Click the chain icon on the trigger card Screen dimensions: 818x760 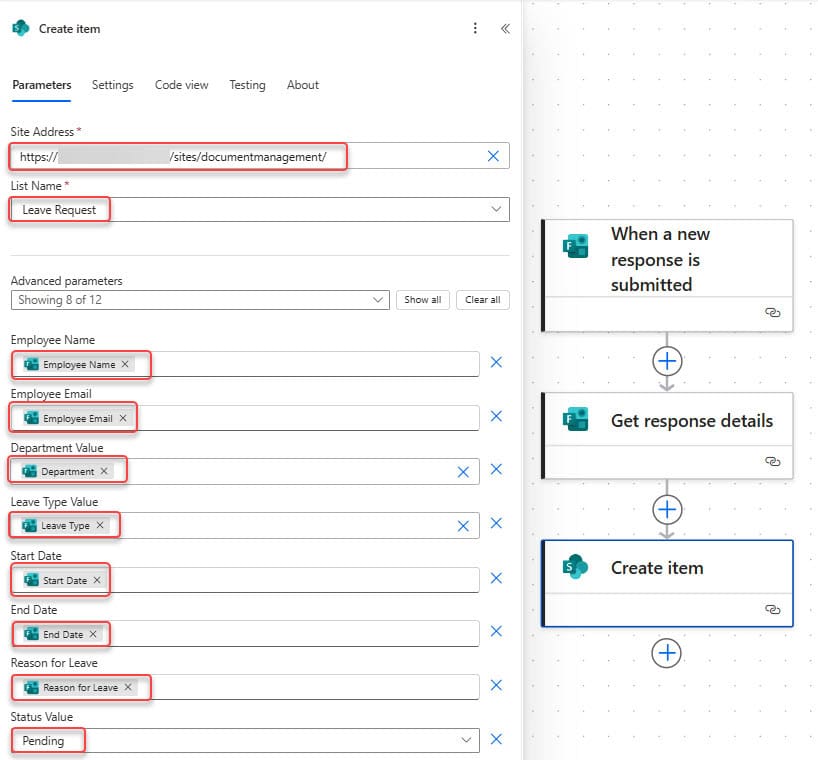click(772, 313)
